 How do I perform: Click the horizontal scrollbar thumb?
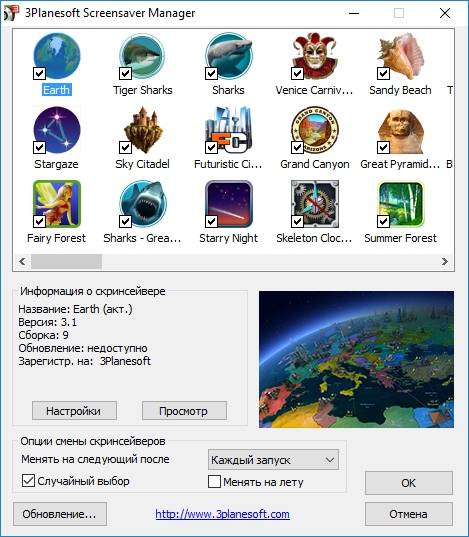[66, 262]
